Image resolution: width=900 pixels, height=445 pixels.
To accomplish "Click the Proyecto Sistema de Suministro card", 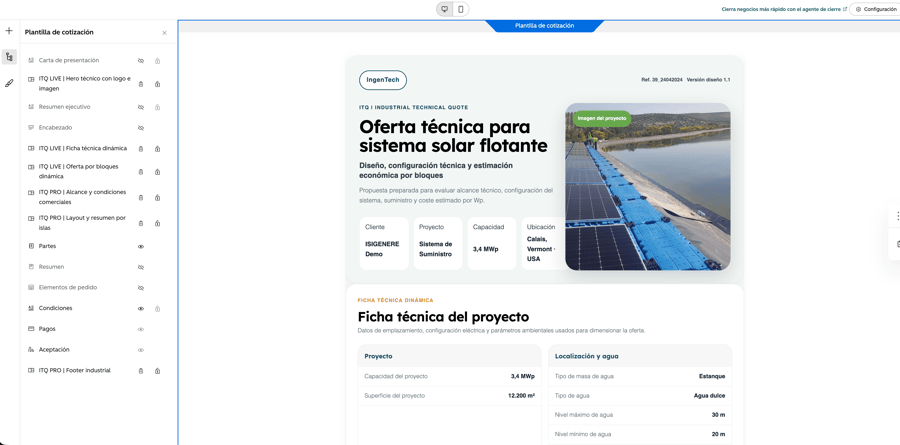I will coord(438,243).
